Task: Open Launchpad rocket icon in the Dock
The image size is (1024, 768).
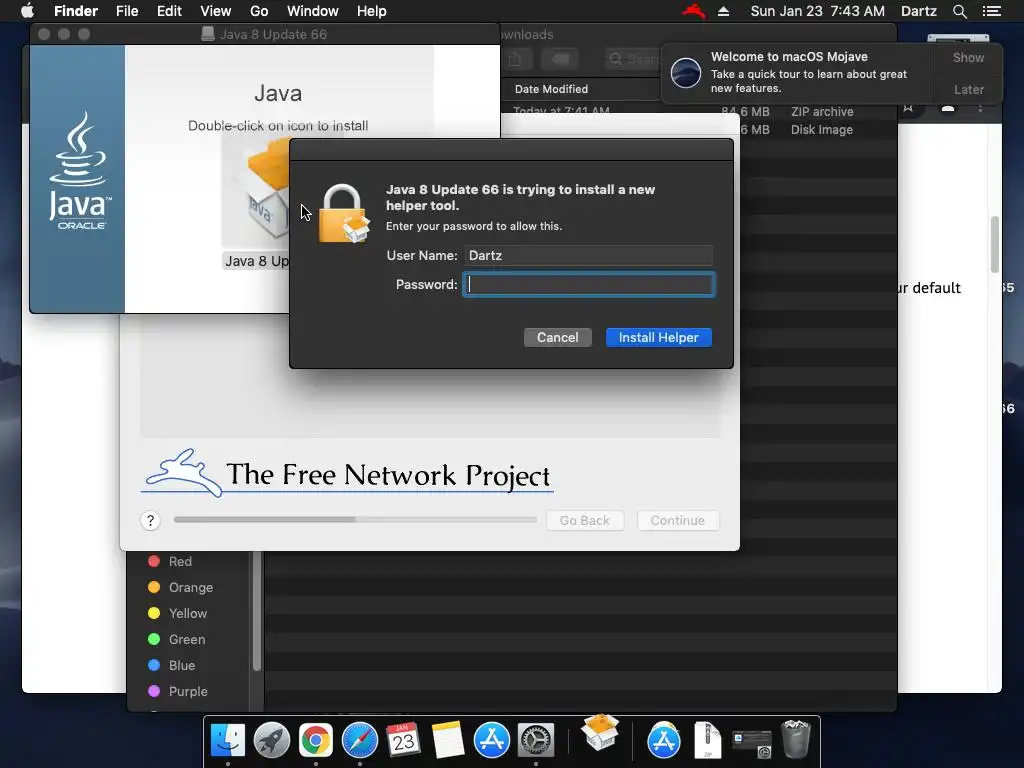Action: (x=272, y=740)
